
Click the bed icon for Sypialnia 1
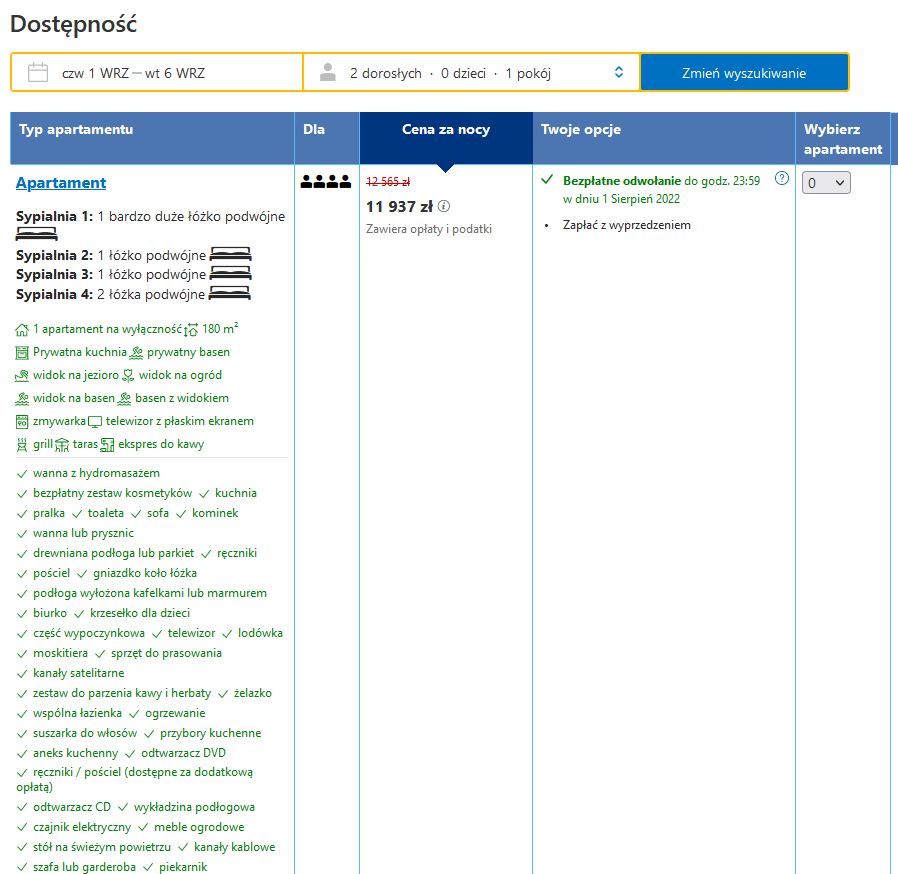(x=37, y=234)
